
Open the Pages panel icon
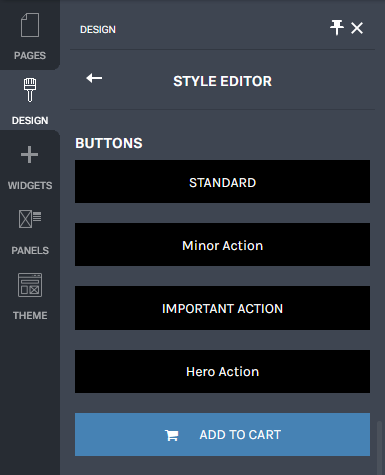coord(30,25)
